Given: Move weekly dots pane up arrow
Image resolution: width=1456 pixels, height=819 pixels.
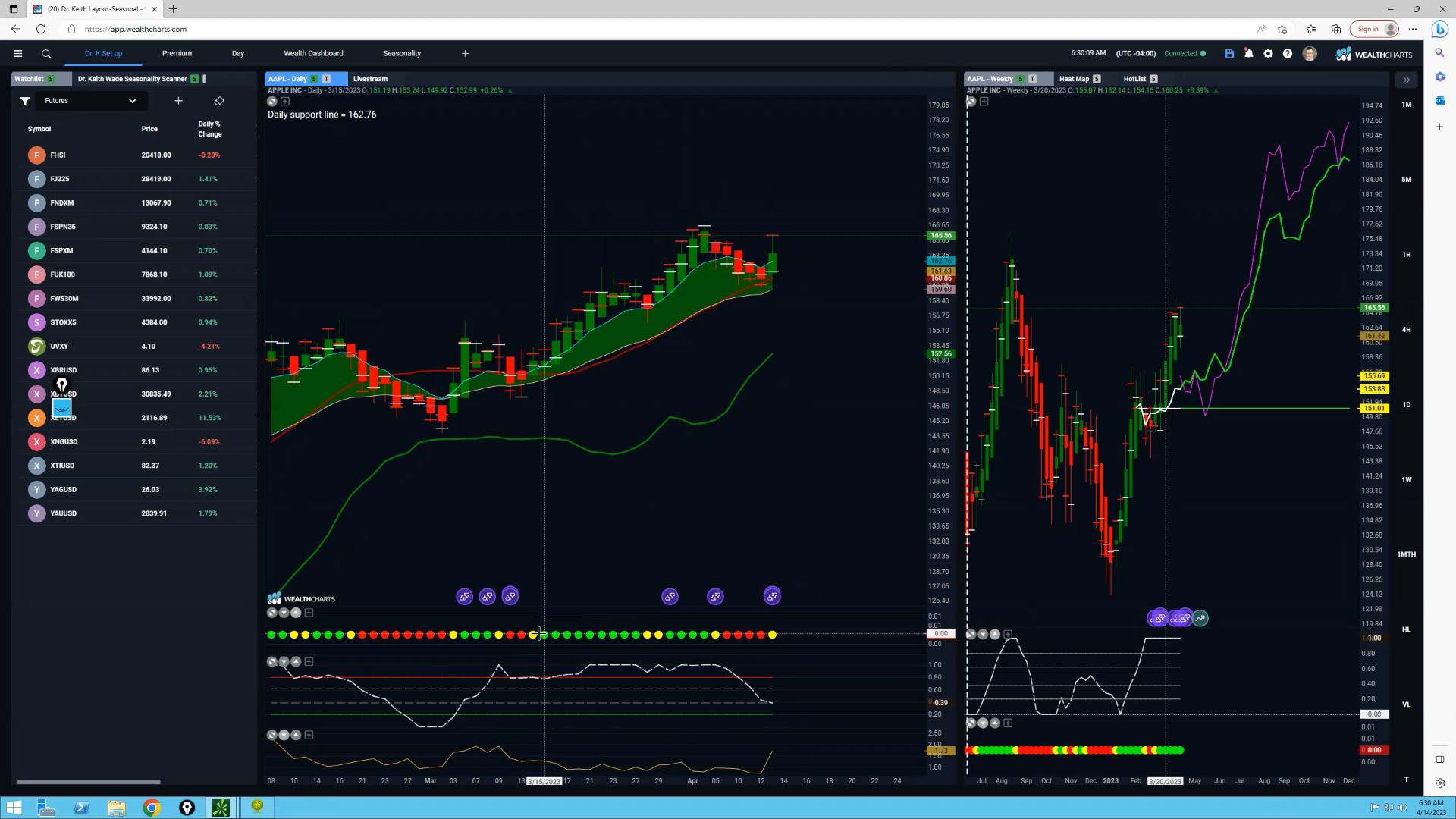Looking at the screenshot, I should (x=995, y=723).
